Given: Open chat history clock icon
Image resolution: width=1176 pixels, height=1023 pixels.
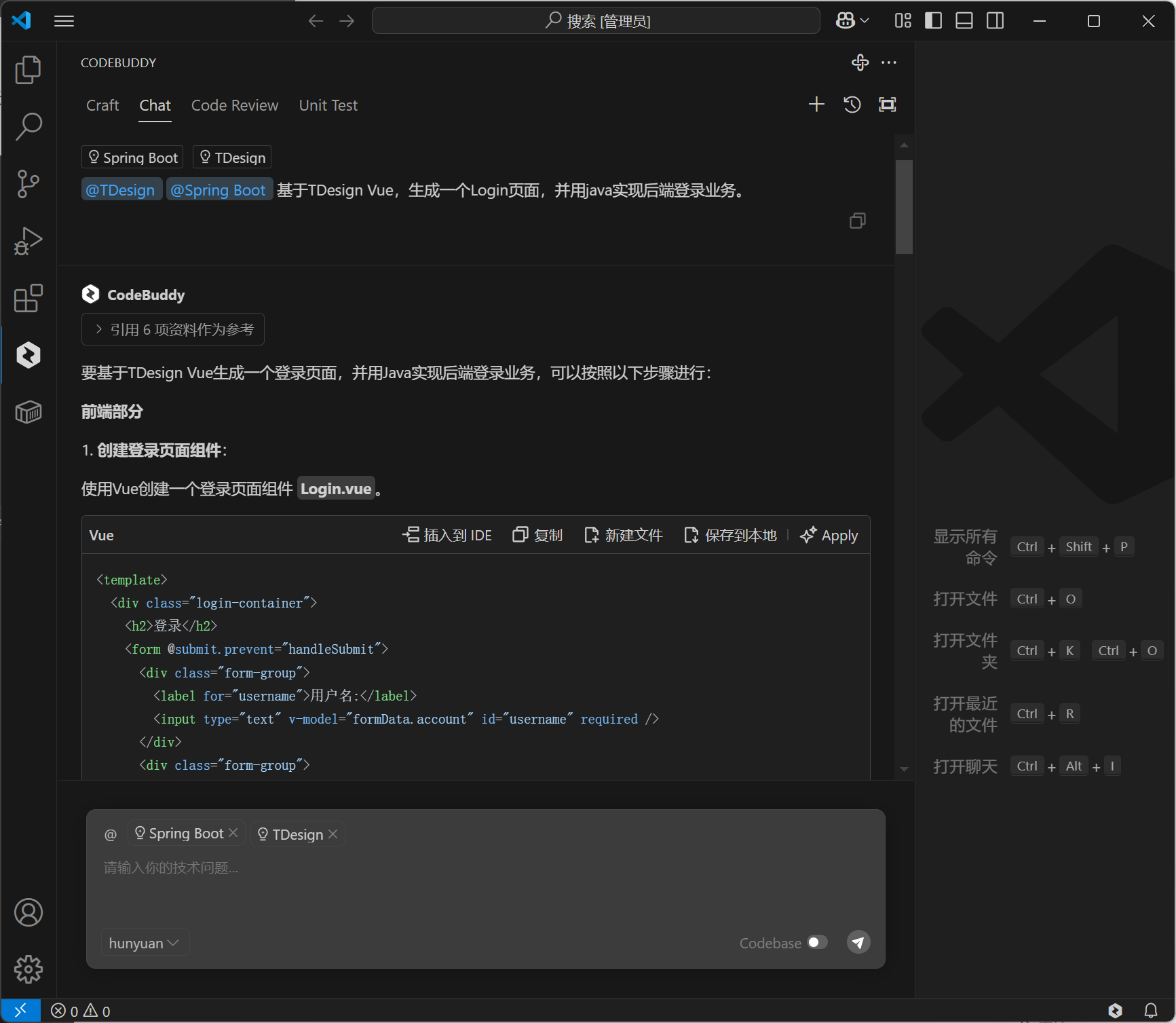Looking at the screenshot, I should 852,105.
